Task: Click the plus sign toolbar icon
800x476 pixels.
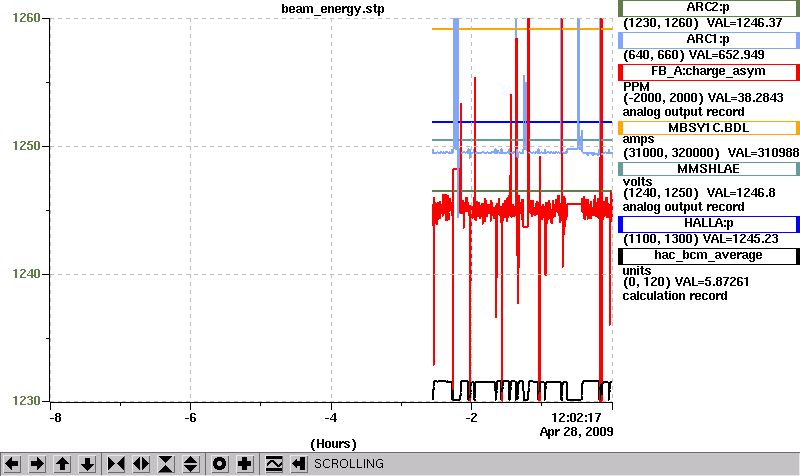Action: pos(244,464)
